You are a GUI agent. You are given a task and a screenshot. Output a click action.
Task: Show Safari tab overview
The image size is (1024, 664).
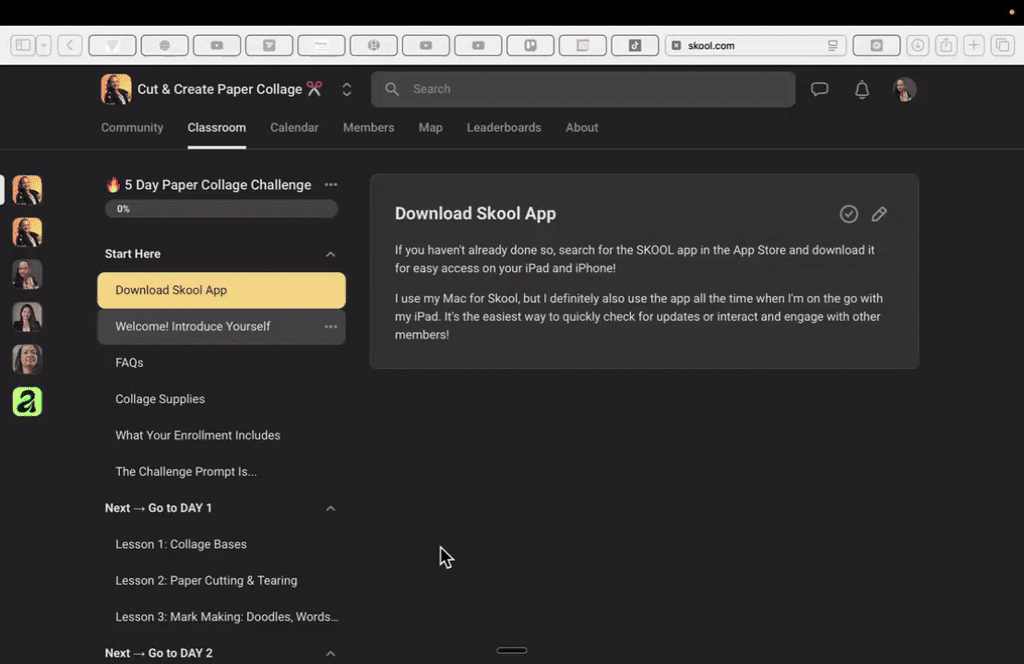1002,45
